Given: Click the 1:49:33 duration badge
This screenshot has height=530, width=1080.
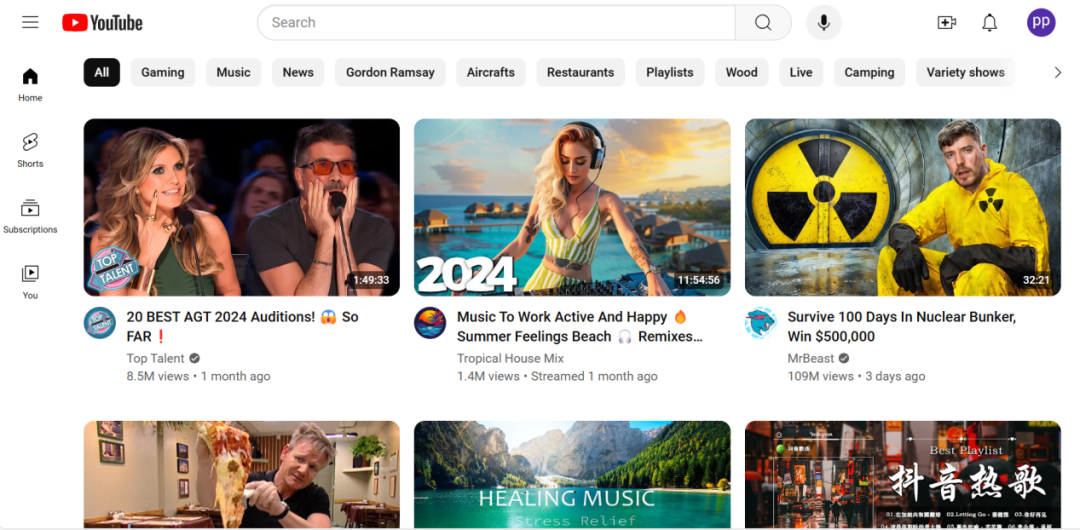Looking at the screenshot, I should click(x=371, y=280).
